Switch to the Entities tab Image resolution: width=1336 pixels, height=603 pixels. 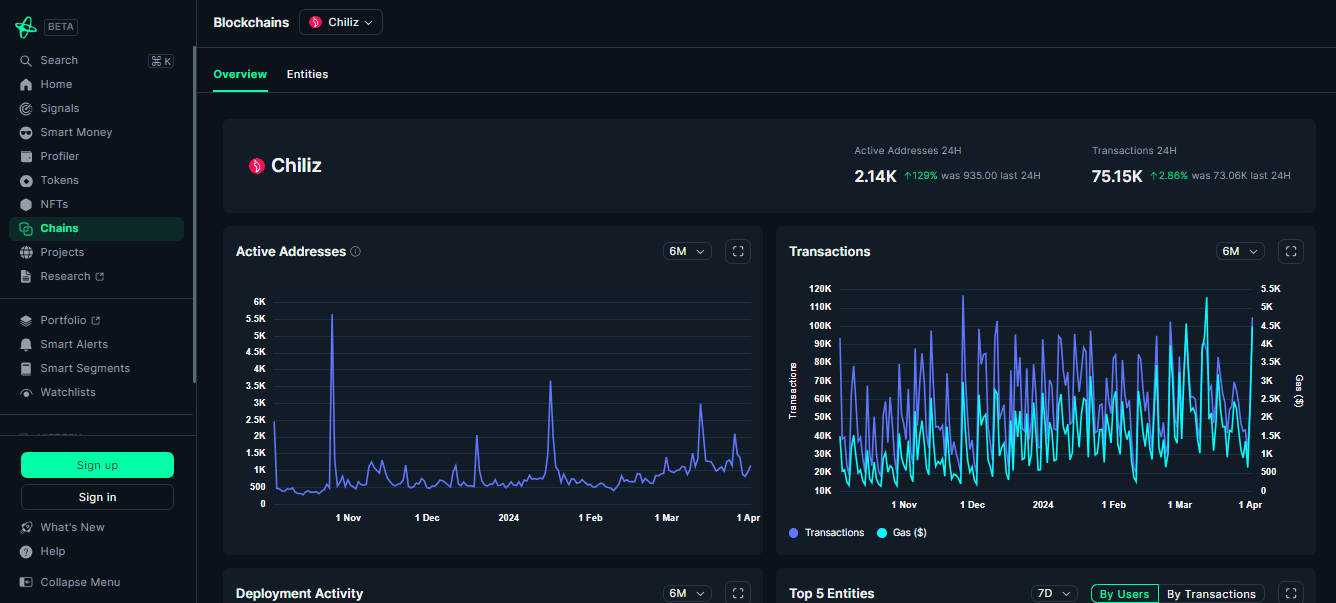(307, 75)
